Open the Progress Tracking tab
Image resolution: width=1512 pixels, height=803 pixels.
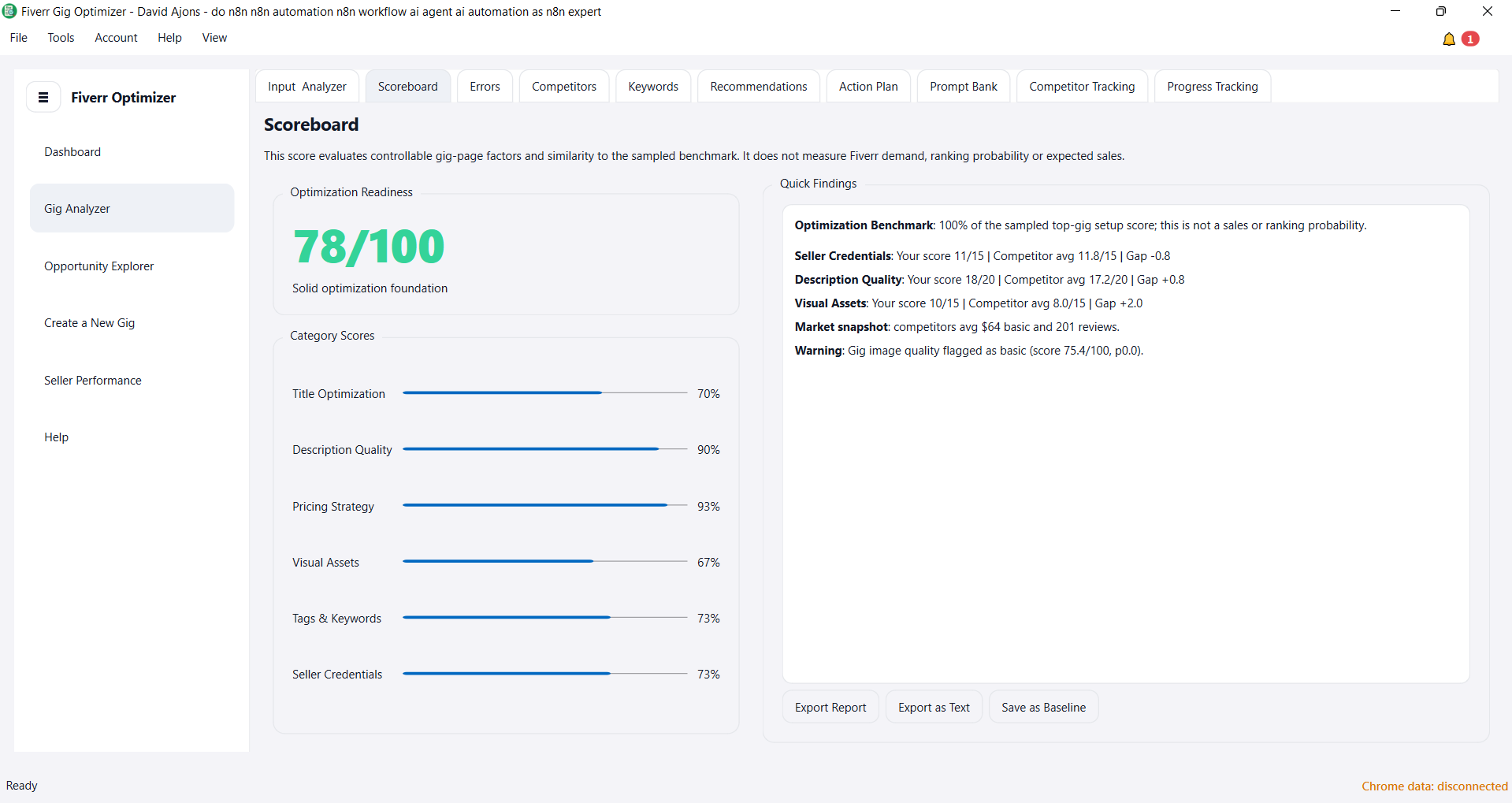(x=1213, y=87)
